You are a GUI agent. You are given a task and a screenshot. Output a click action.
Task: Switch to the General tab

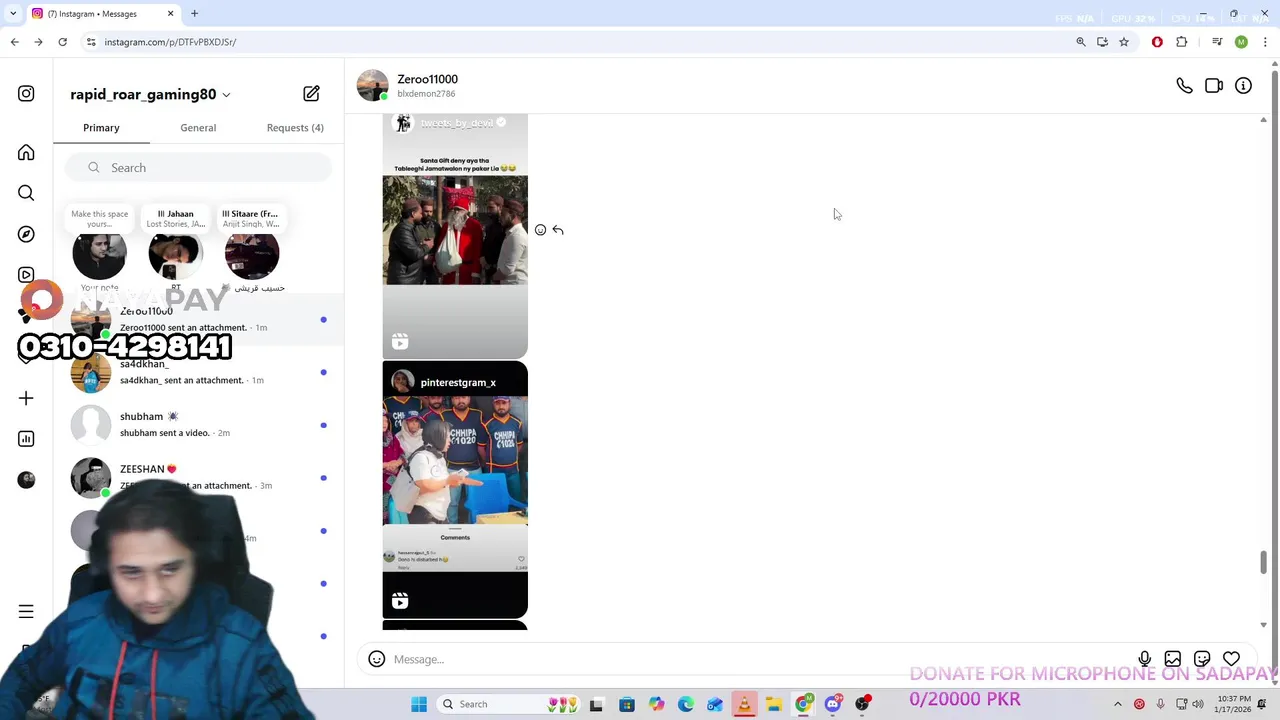[198, 128]
